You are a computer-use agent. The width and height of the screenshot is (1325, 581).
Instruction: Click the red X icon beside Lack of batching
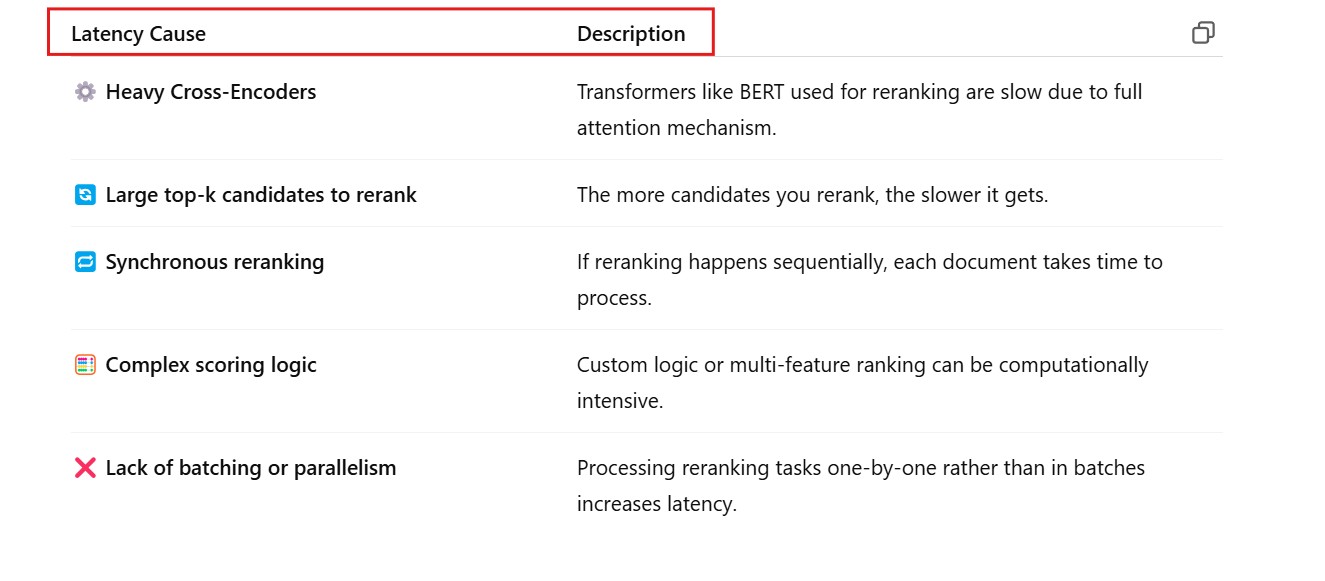tap(85, 468)
